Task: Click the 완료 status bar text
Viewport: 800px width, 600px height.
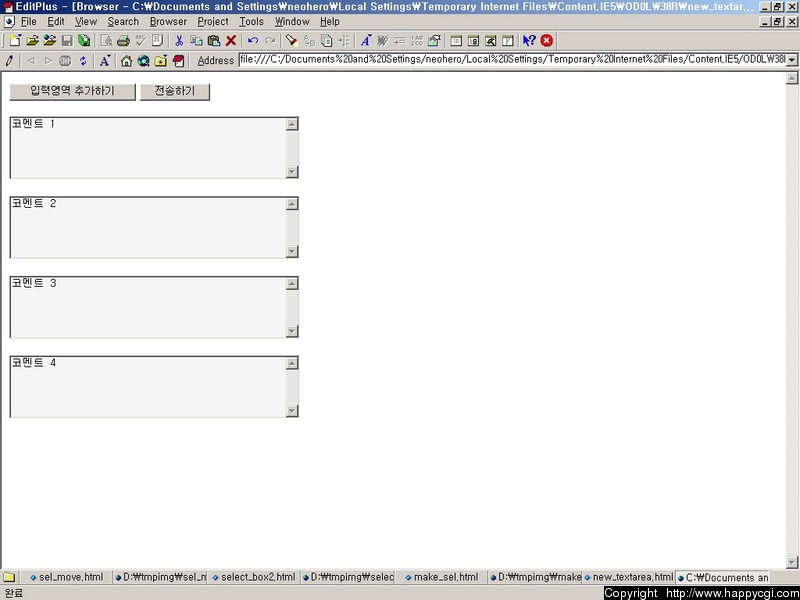Action: 14,593
